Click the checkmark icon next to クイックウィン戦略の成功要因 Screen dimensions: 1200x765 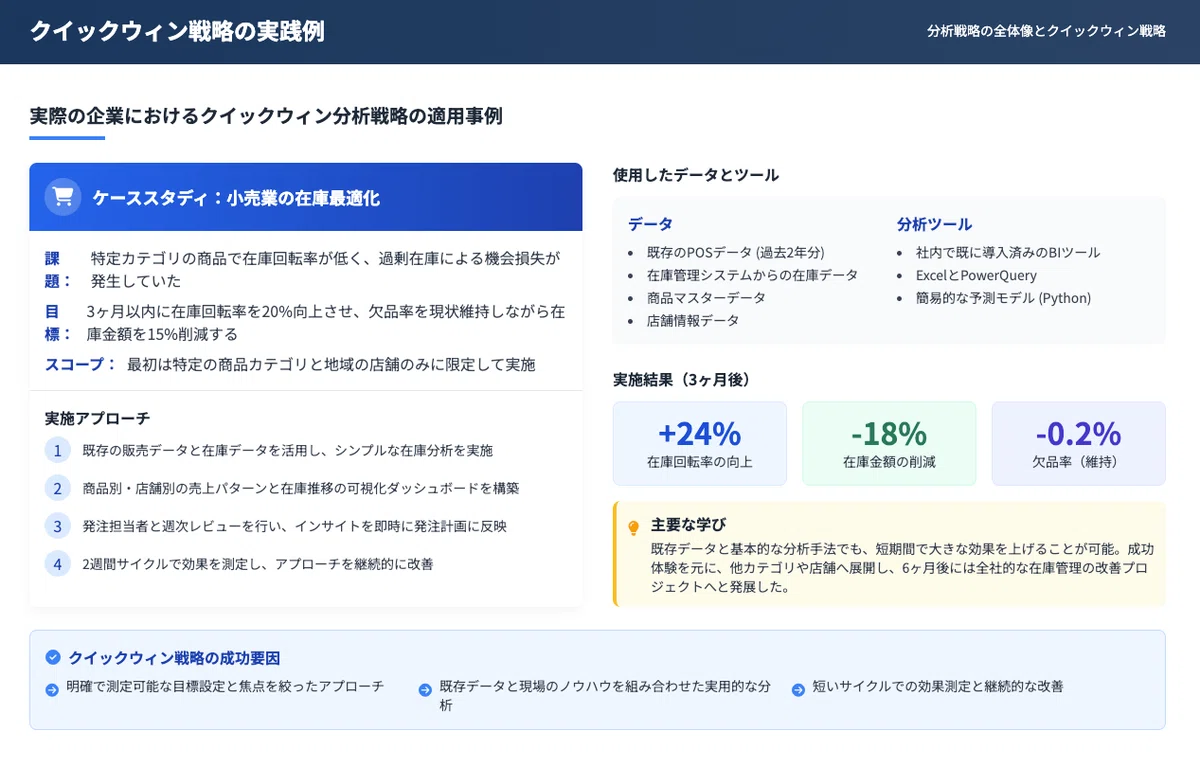click(x=53, y=657)
